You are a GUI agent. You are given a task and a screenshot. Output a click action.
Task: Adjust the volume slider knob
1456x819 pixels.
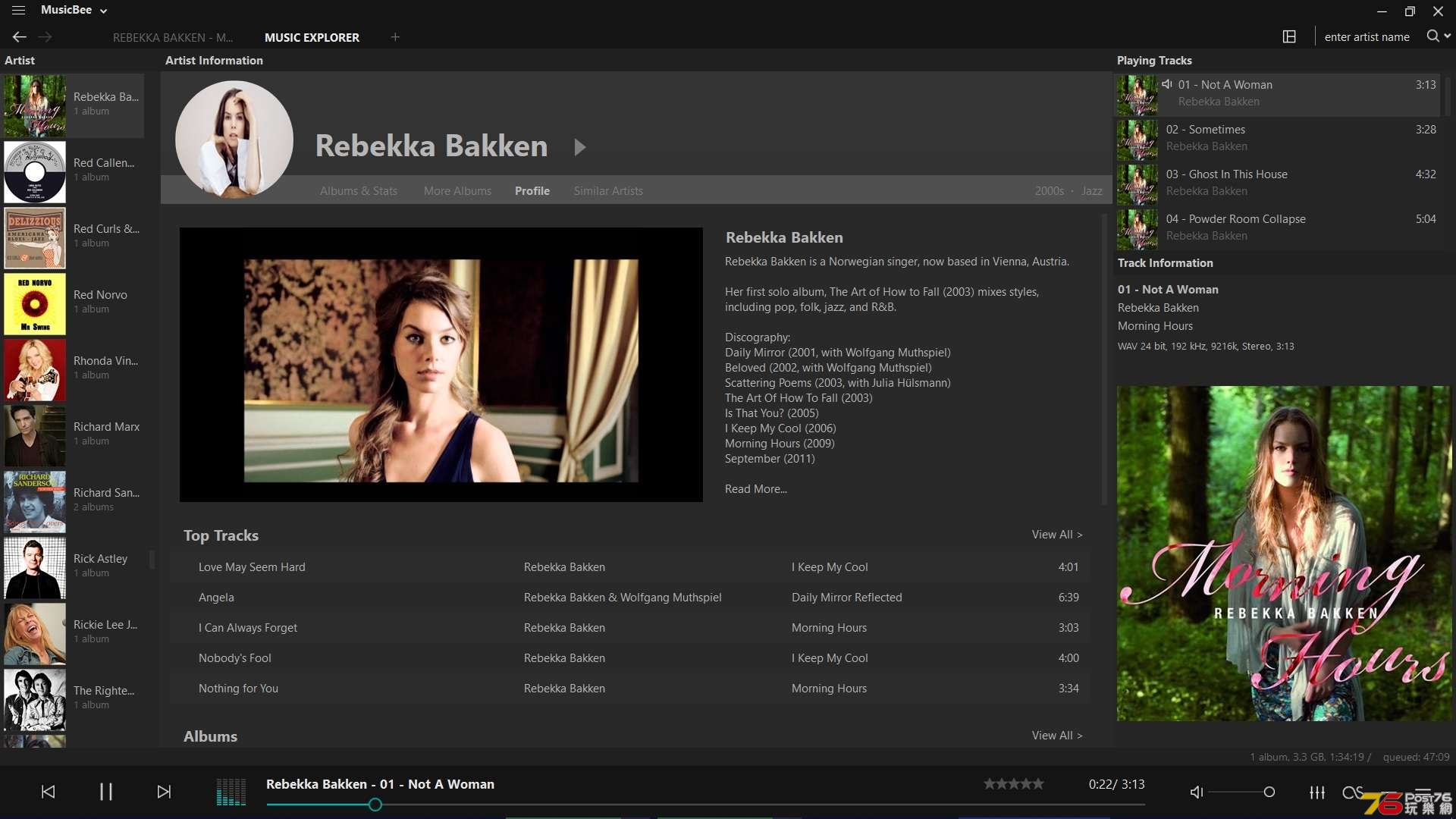click(x=1269, y=792)
